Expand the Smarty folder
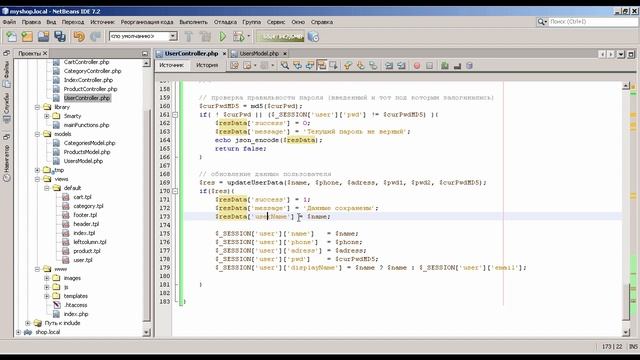640x360 pixels. tap(47, 116)
